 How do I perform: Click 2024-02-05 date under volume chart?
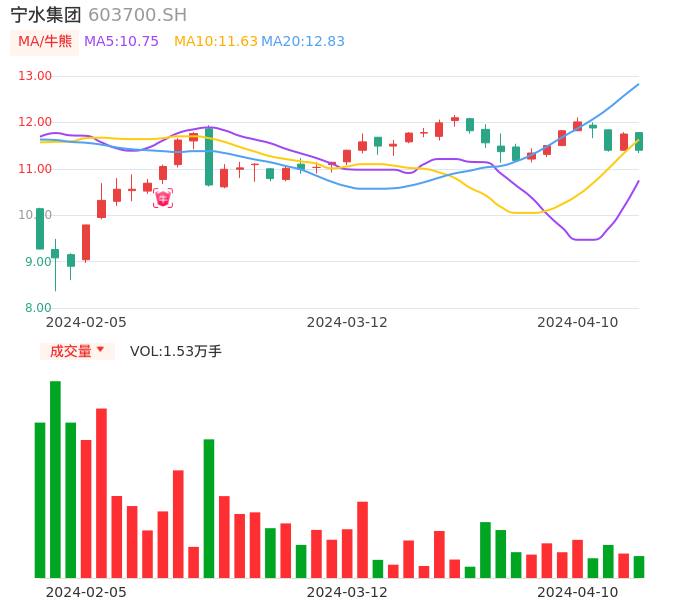pyautogui.click(x=86, y=592)
